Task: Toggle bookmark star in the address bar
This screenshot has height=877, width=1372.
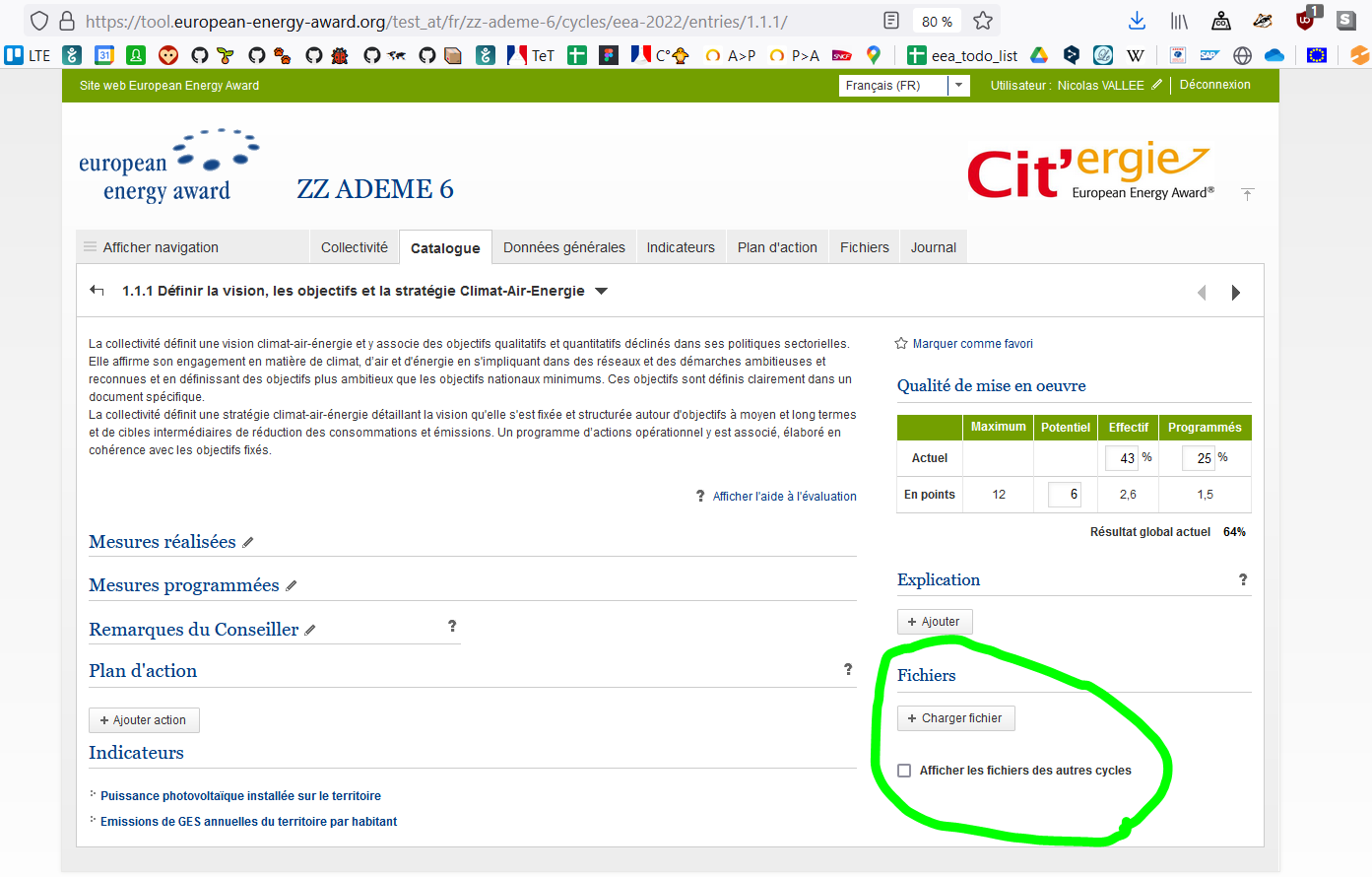Action: point(982,20)
